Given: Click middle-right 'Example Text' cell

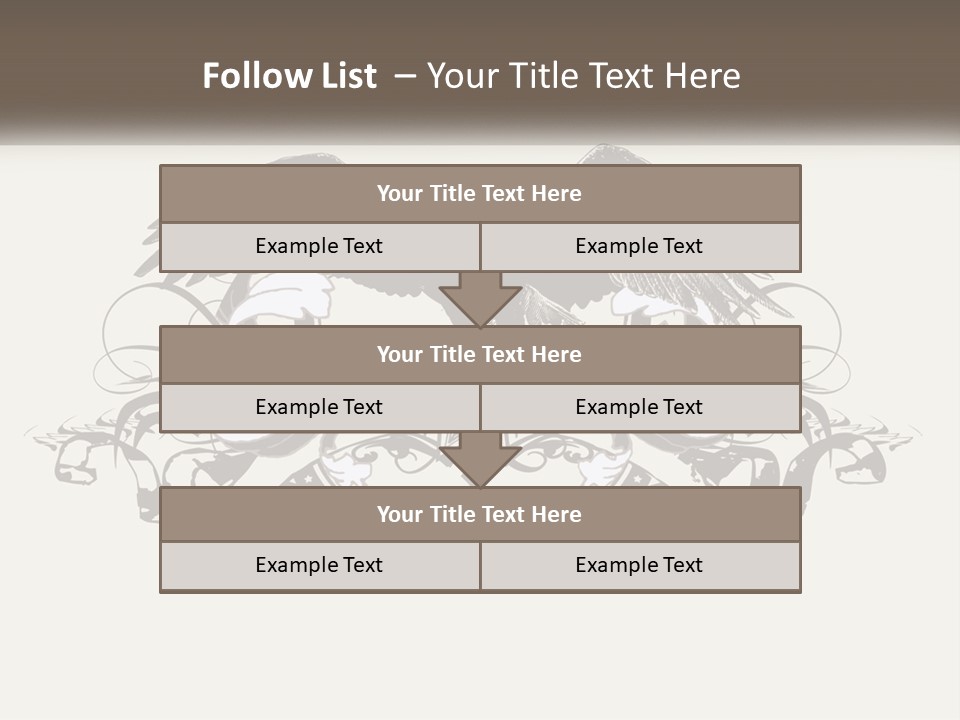Looking at the screenshot, I should [x=639, y=407].
